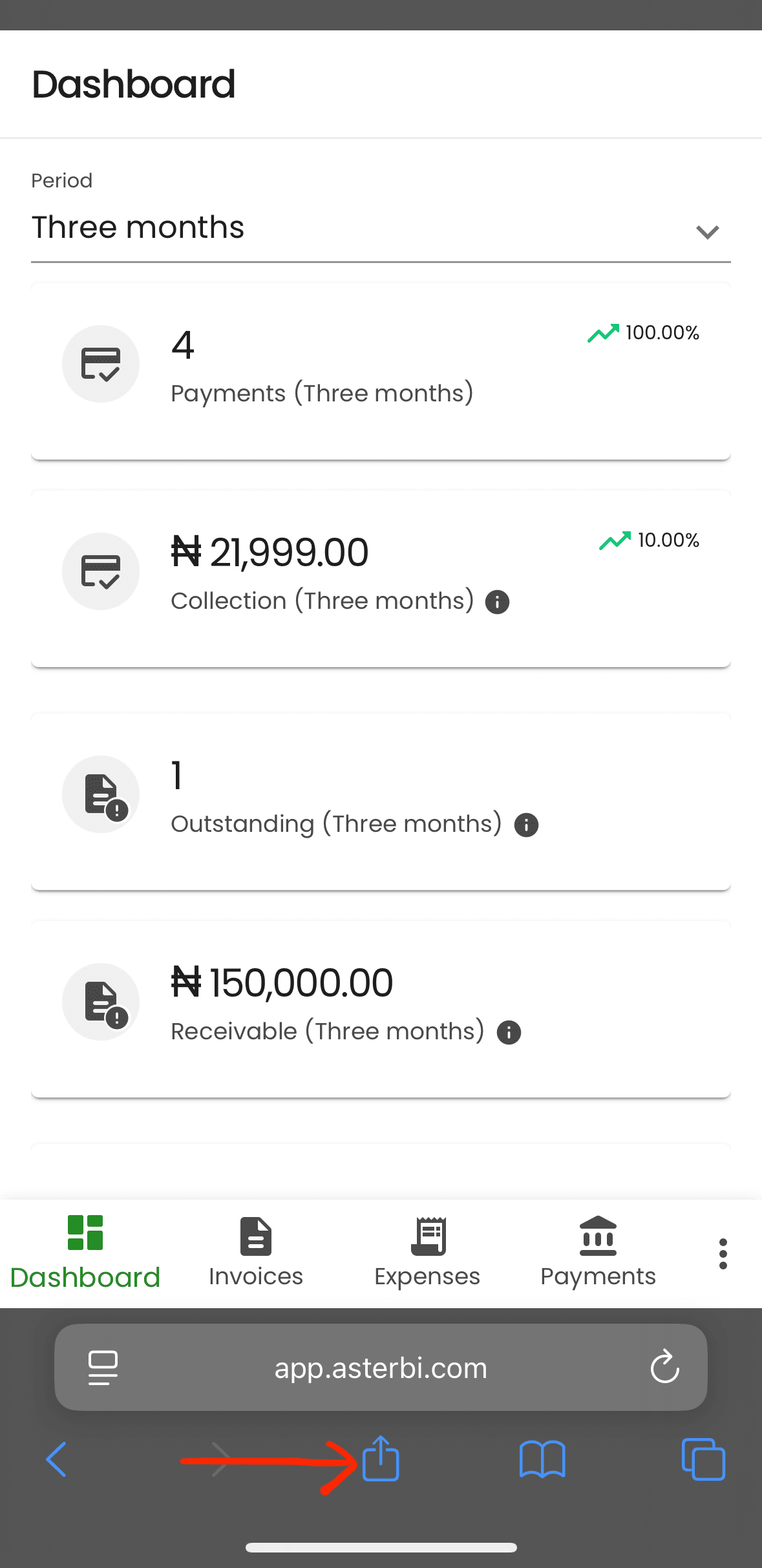Tap the app.asterbi.com address field

381,1368
